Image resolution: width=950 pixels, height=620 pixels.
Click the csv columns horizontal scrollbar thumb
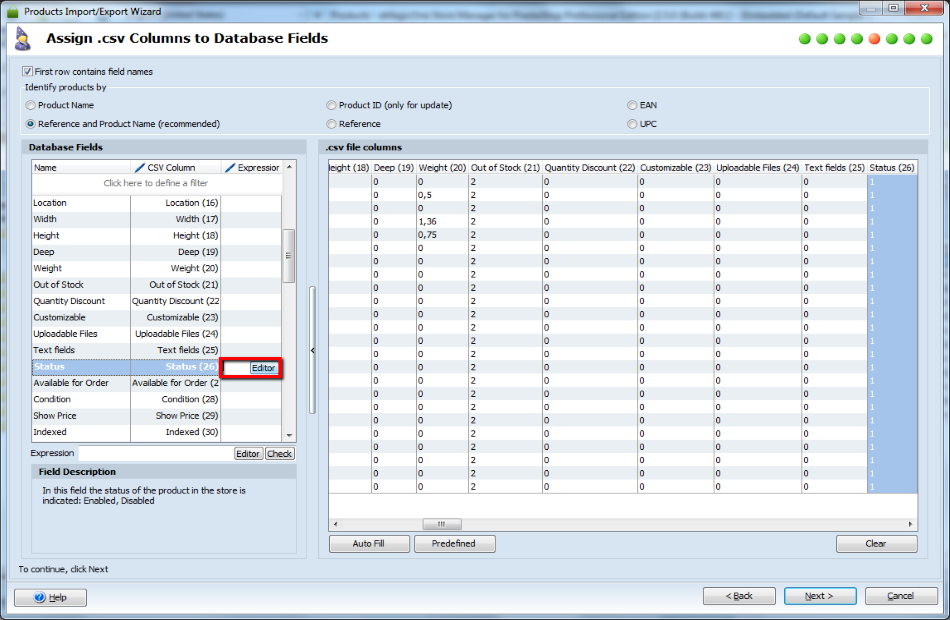[442, 524]
